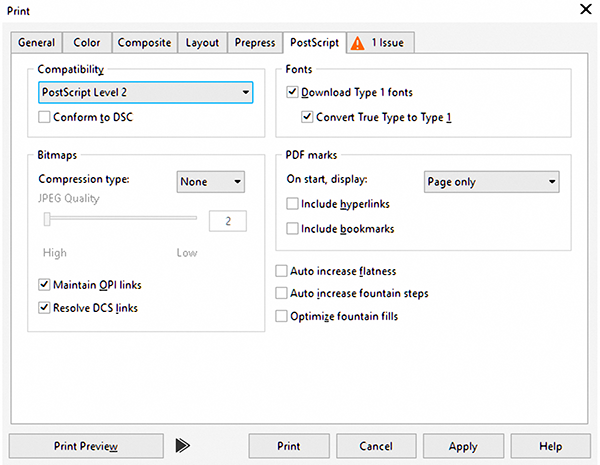Check Auto increase flatness
The image size is (600, 465).
282,271
